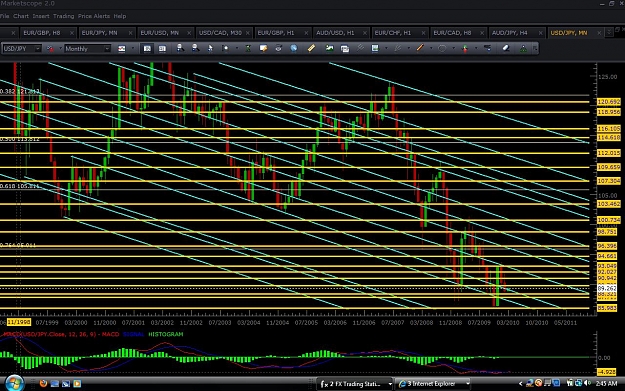Click the zoom in magnifier icon
The image size is (625, 391).
(x=180, y=48)
